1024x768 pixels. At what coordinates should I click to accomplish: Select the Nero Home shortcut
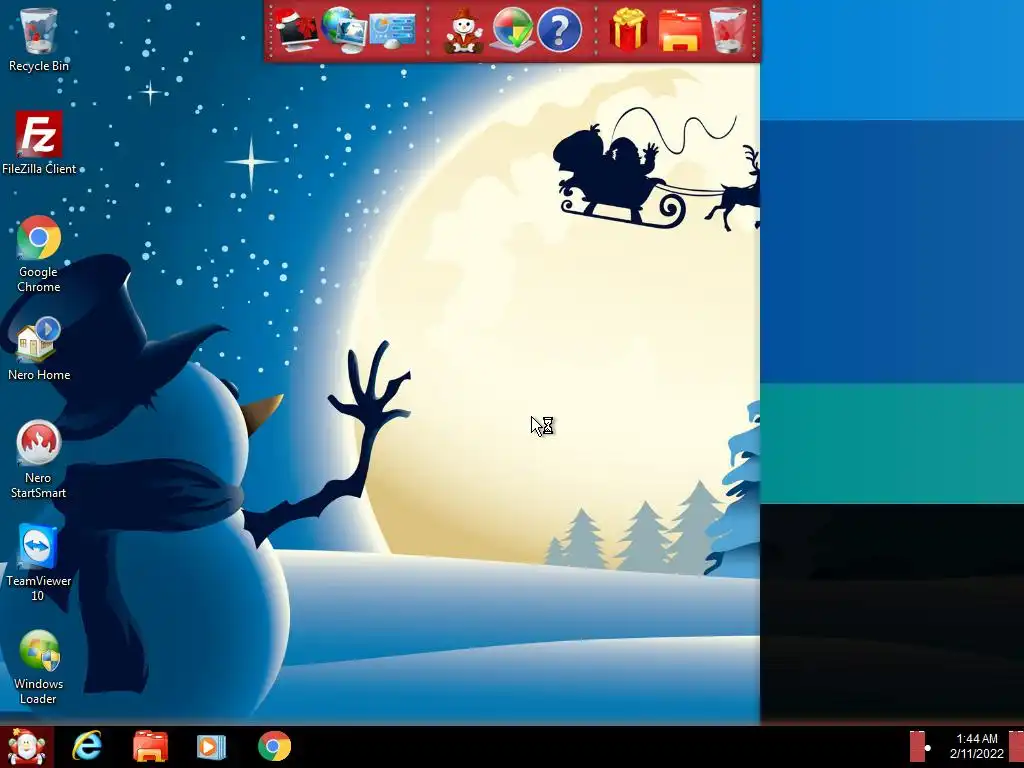tap(39, 349)
